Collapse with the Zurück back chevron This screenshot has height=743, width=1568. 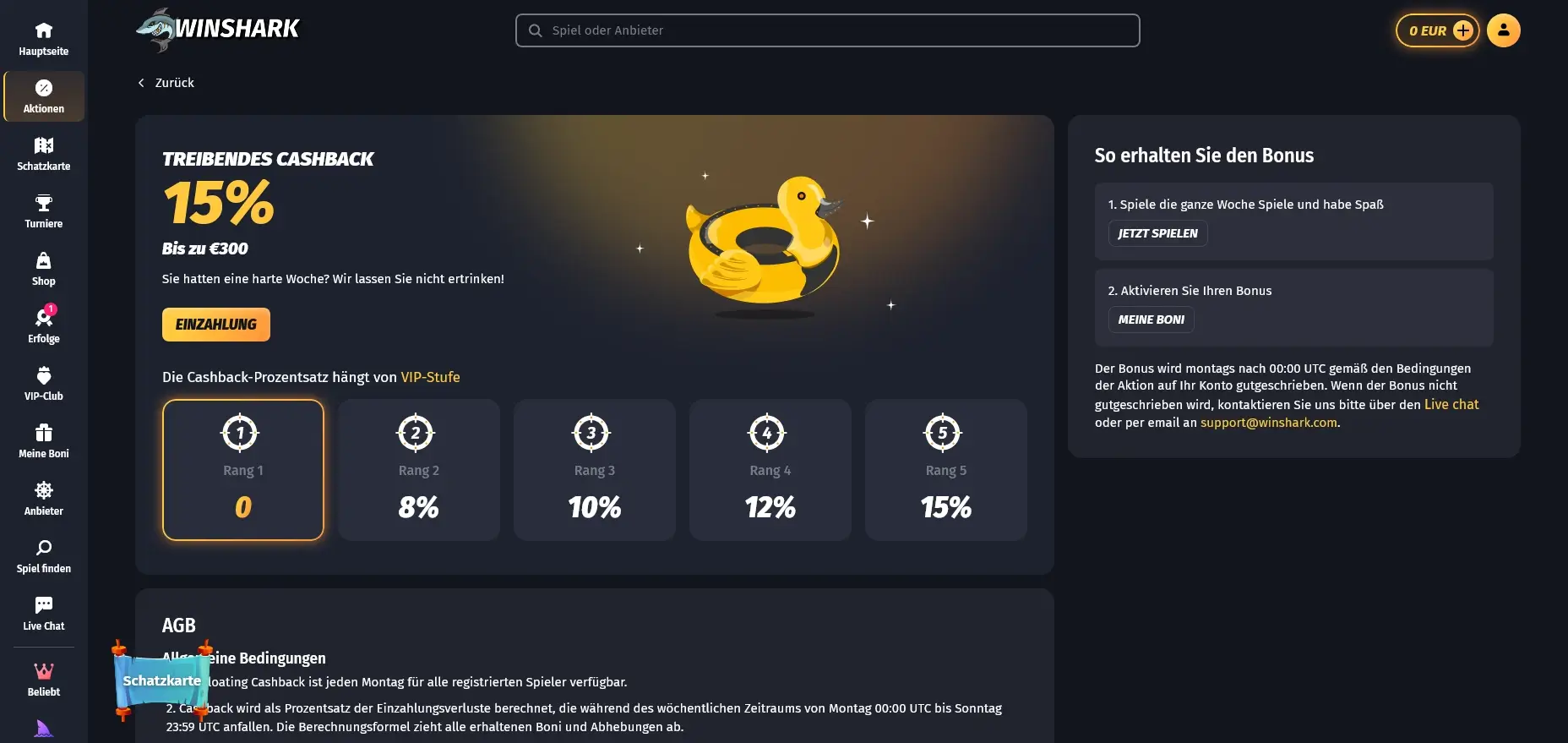click(140, 82)
